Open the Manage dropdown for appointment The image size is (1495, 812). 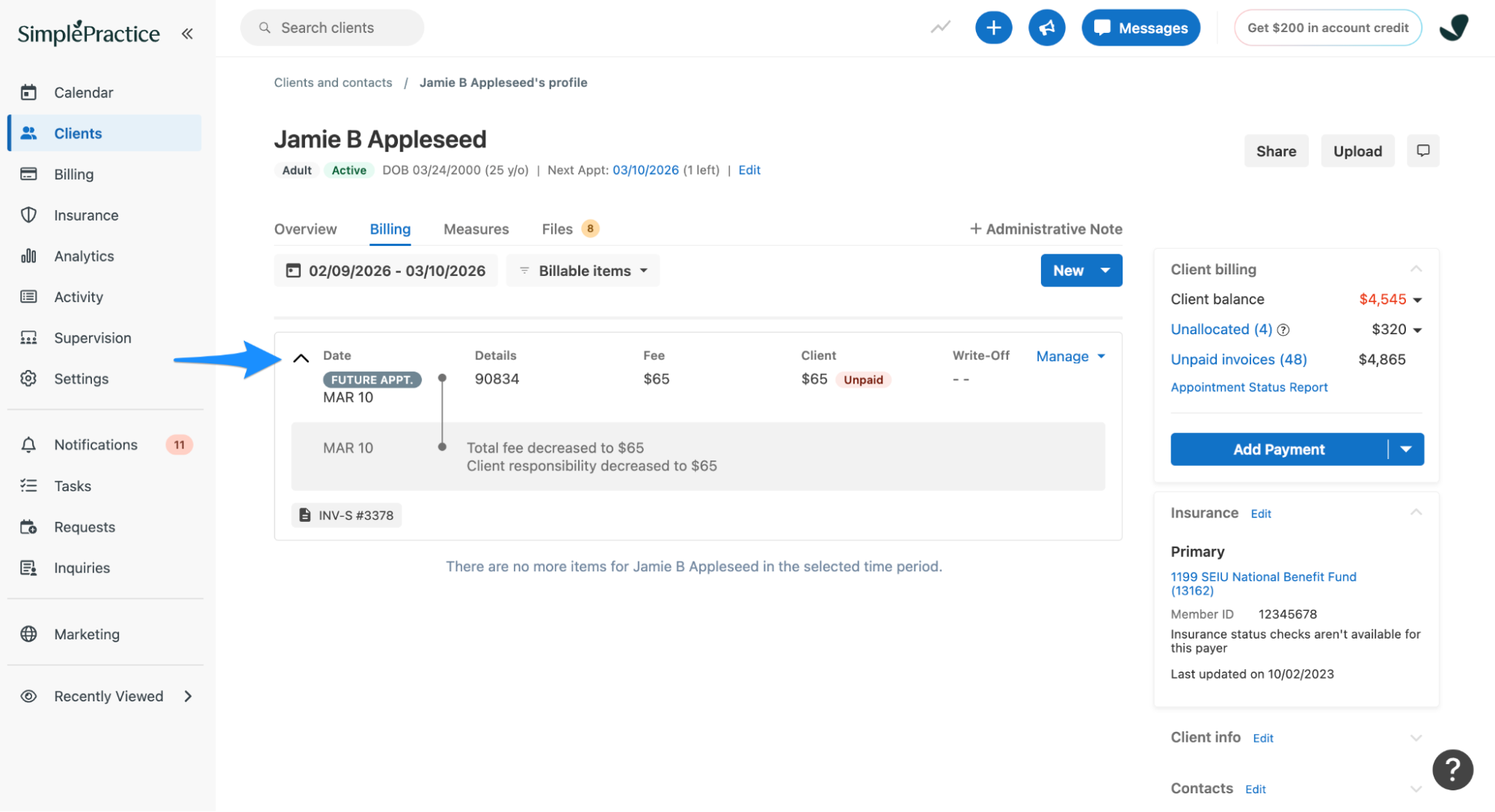point(1070,357)
